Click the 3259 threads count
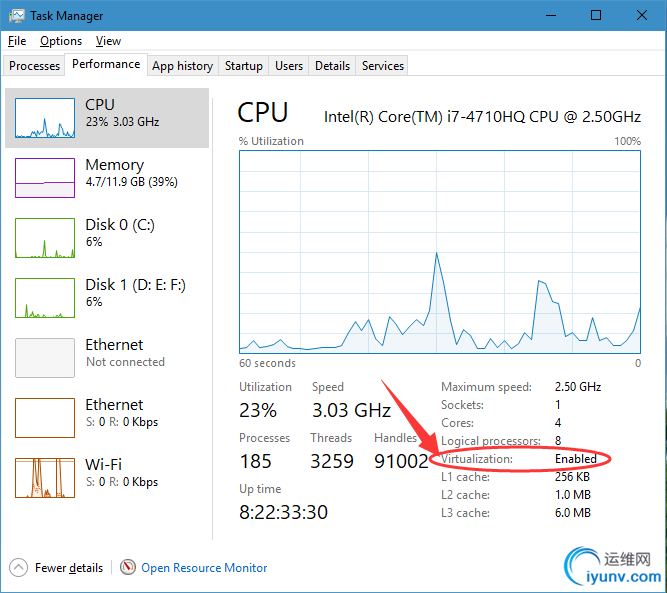The width and height of the screenshot is (667, 593). pos(332,462)
